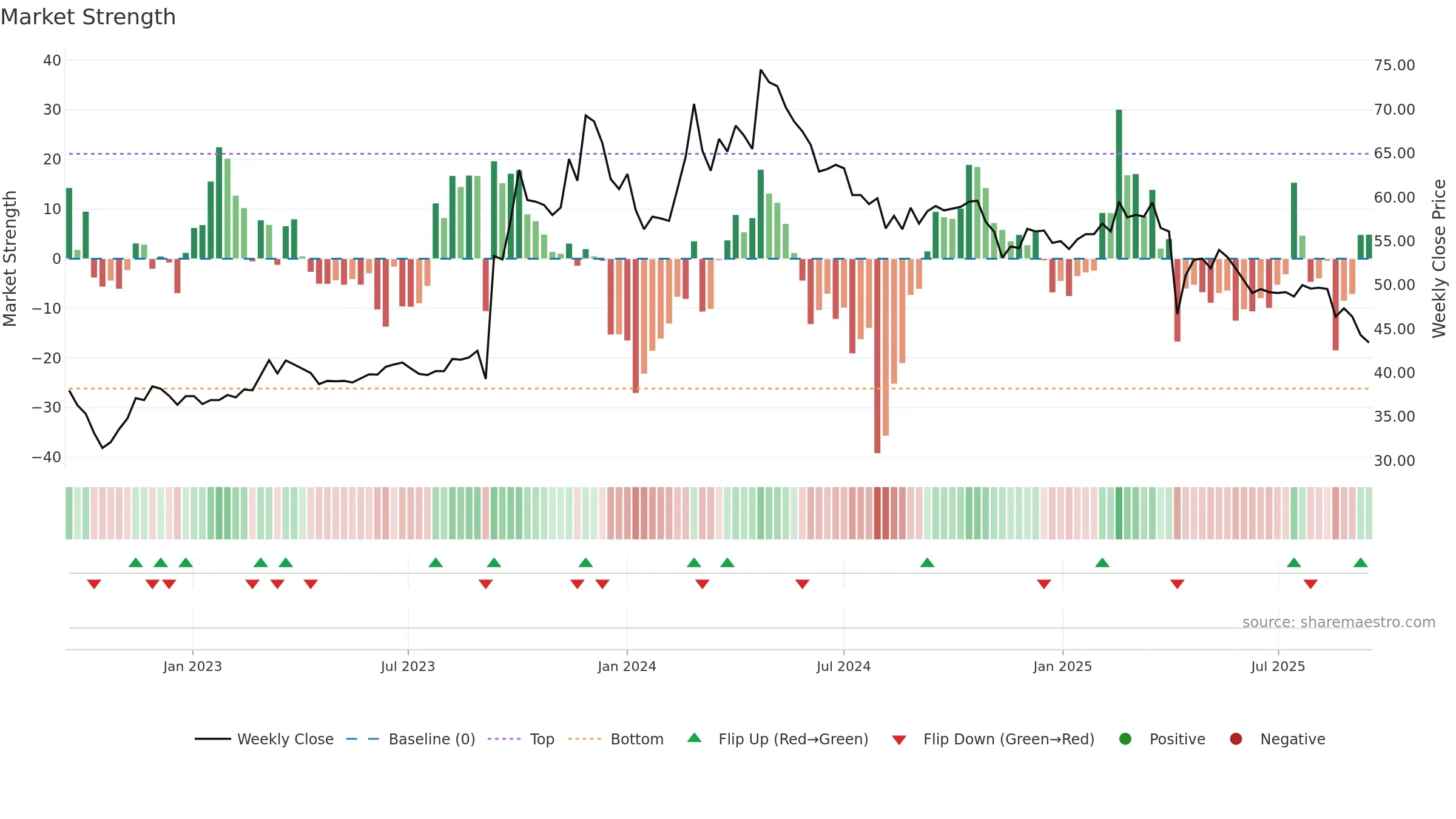This screenshot has height=819, width=1456.
Task: Click the last flip-down marker after Jul 2025
Action: coord(1310,584)
